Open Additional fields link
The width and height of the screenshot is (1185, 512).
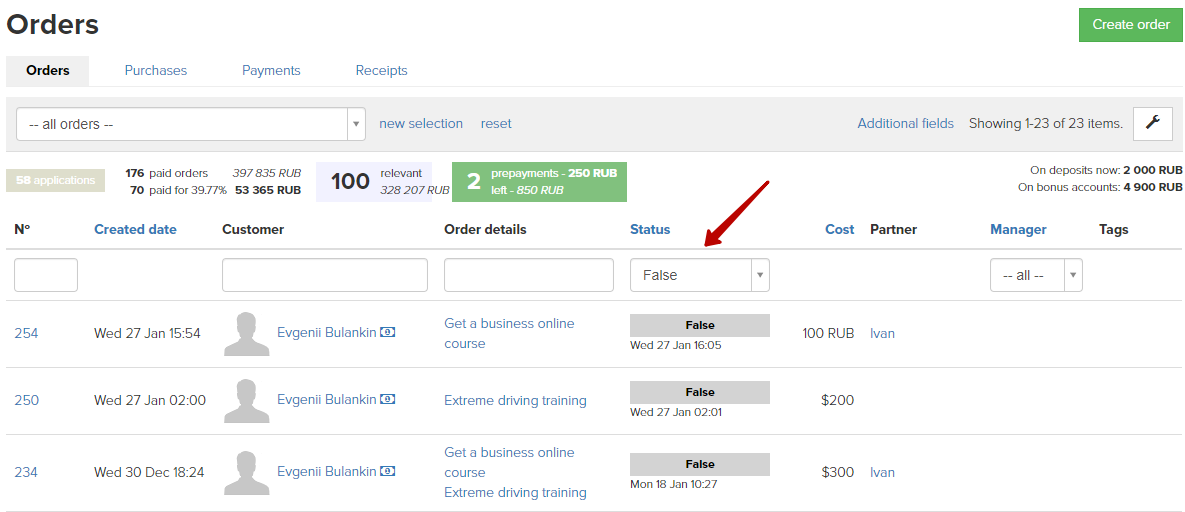click(905, 123)
